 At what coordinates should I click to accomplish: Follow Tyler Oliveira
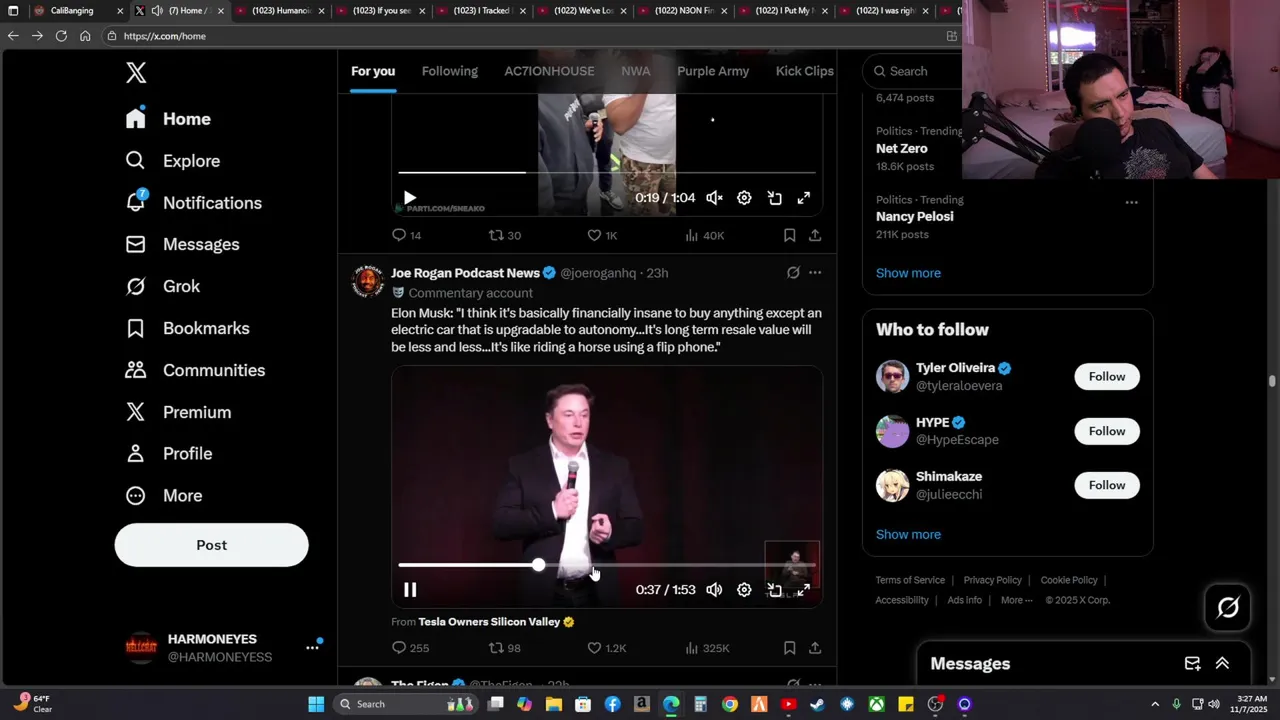[1106, 377]
